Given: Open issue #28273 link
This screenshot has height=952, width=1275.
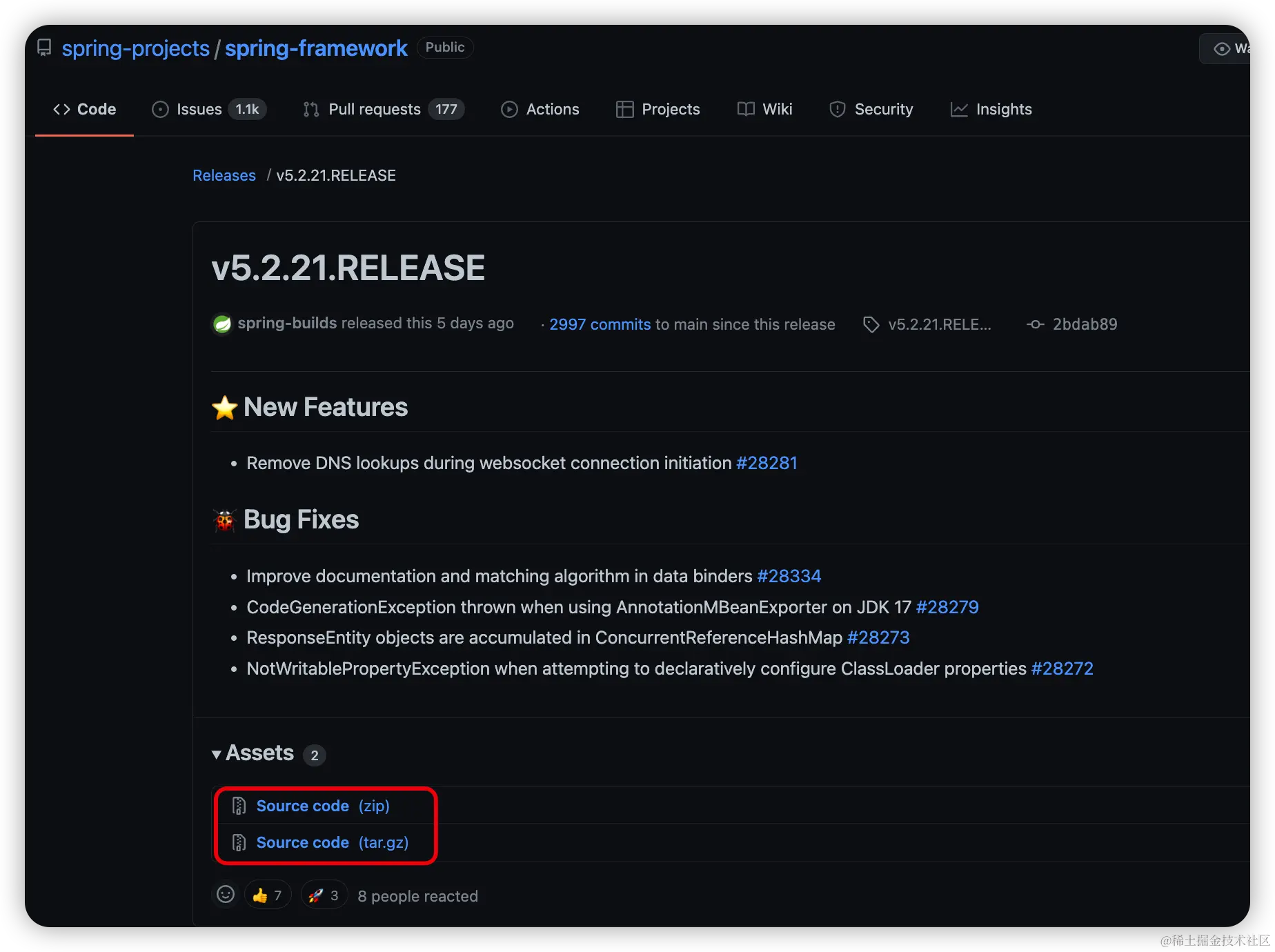Looking at the screenshot, I should point(878,637).
